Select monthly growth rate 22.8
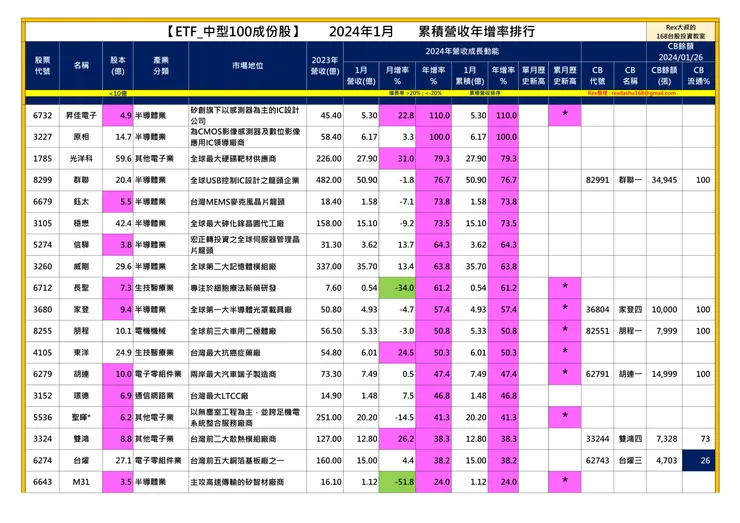The width and height of the screenshot is (740, 523). pyautogui.click(x=397, y=115)
